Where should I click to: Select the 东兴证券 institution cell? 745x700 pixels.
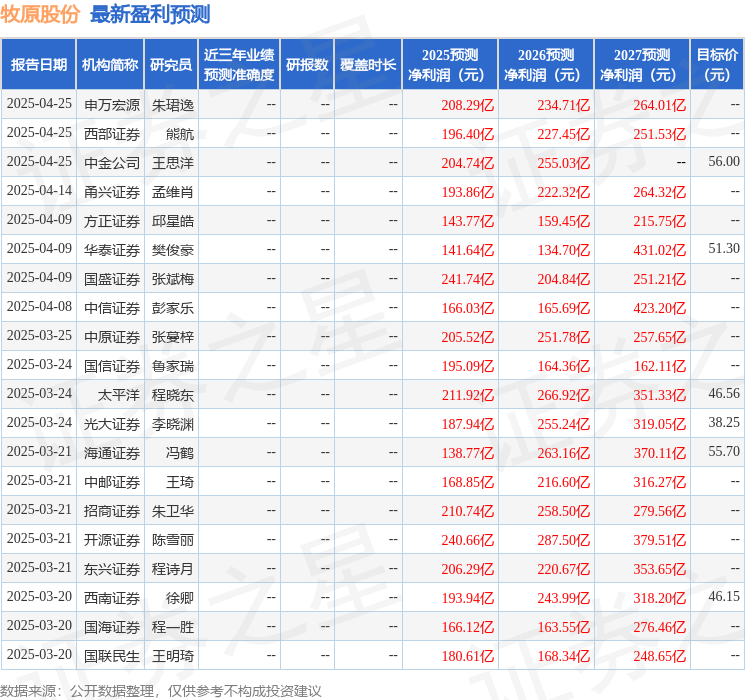tap(112, 569)
